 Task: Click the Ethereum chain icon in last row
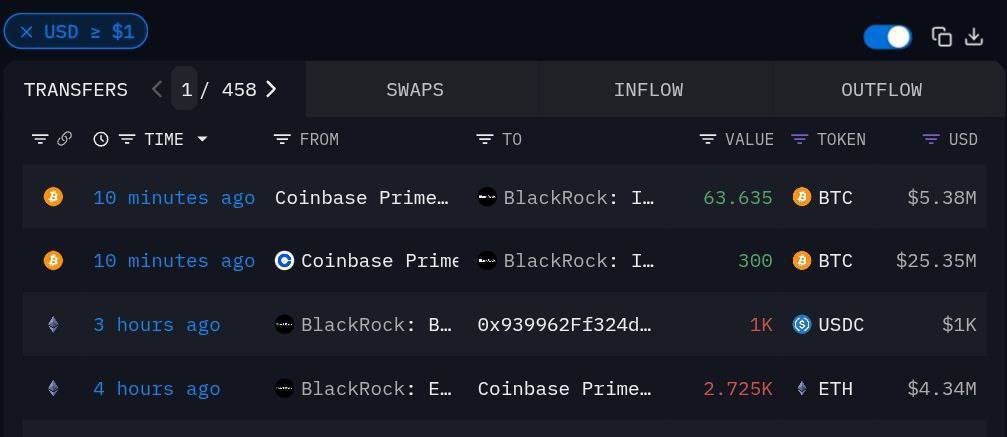click(x=53, y=388)
